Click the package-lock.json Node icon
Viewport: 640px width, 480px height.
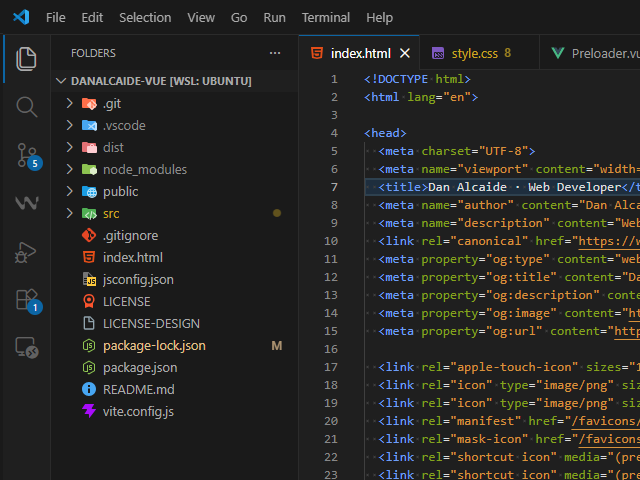pos(89,346)
